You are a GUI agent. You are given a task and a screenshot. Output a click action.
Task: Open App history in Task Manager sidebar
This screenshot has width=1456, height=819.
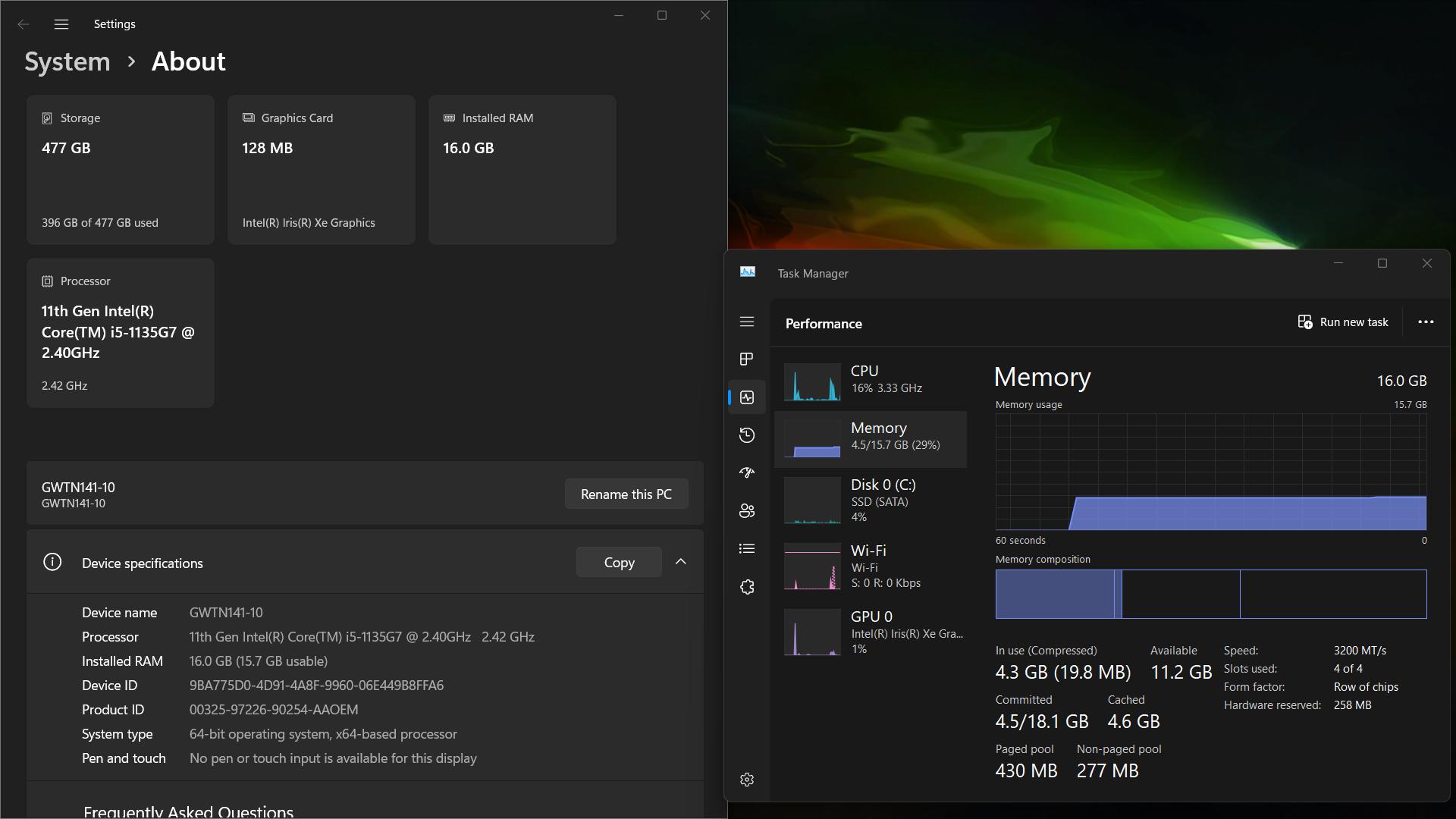747,435
